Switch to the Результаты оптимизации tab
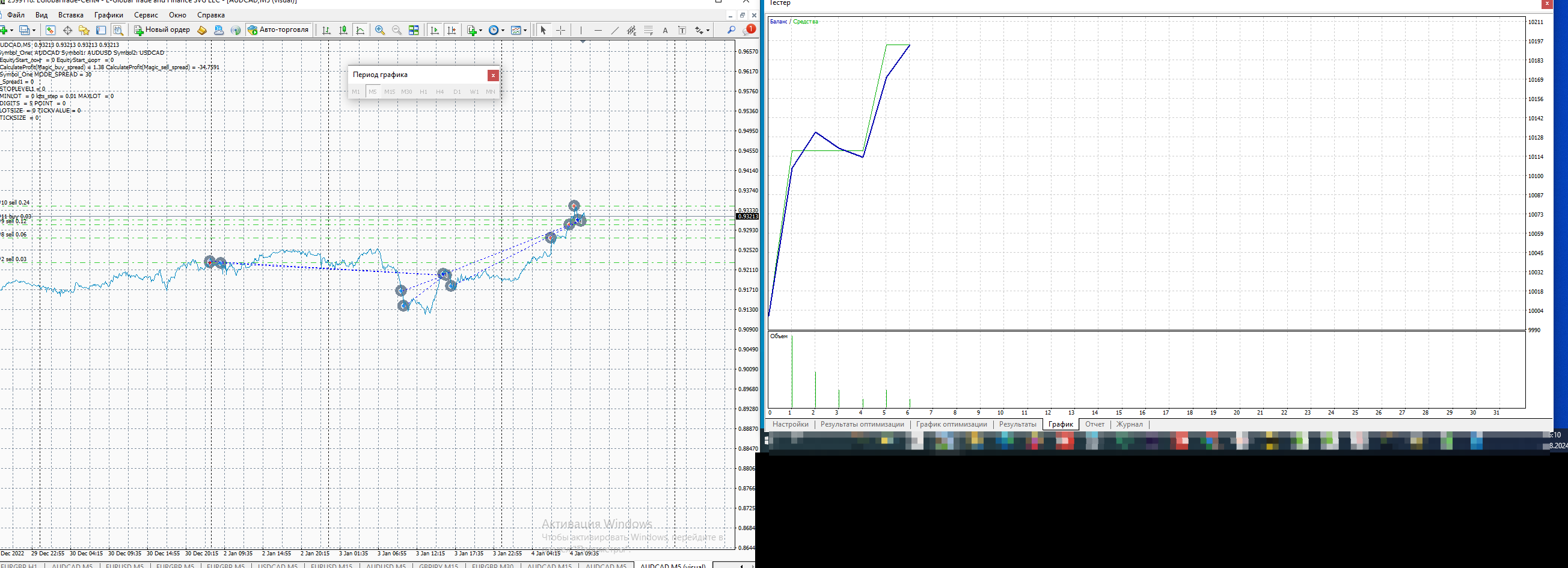 [862, 424]
